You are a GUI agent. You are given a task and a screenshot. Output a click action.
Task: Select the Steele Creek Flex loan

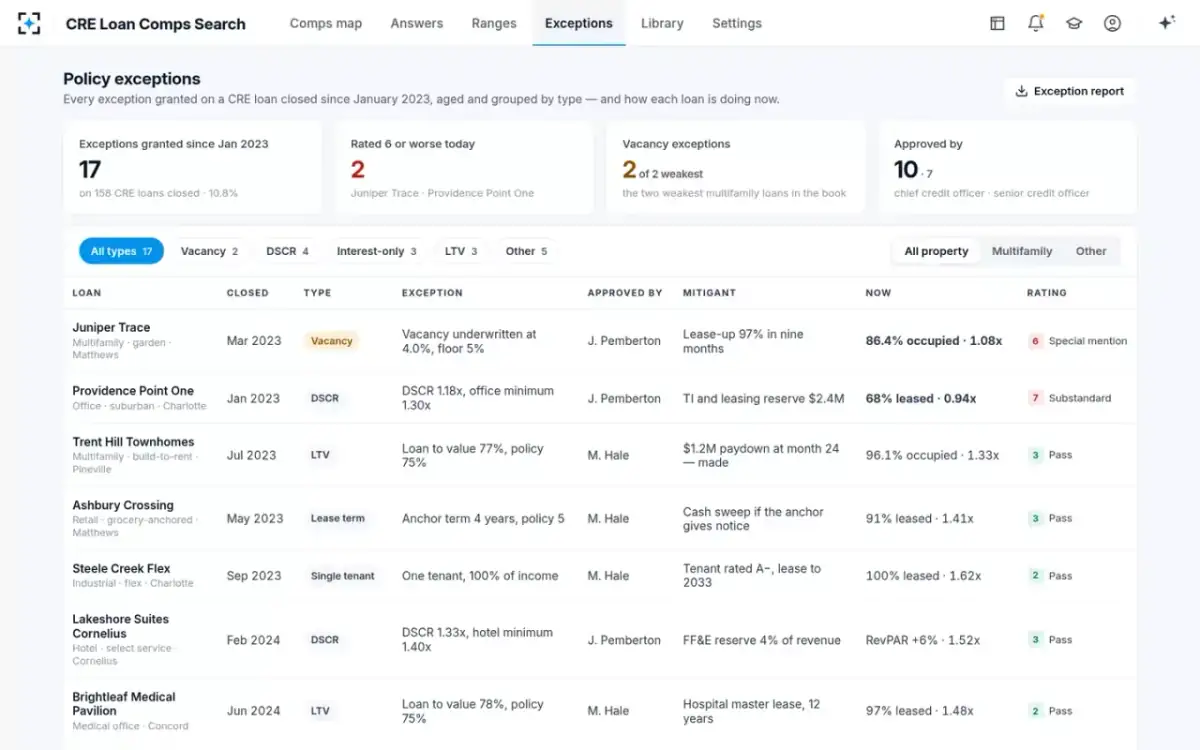pos(121,569)
